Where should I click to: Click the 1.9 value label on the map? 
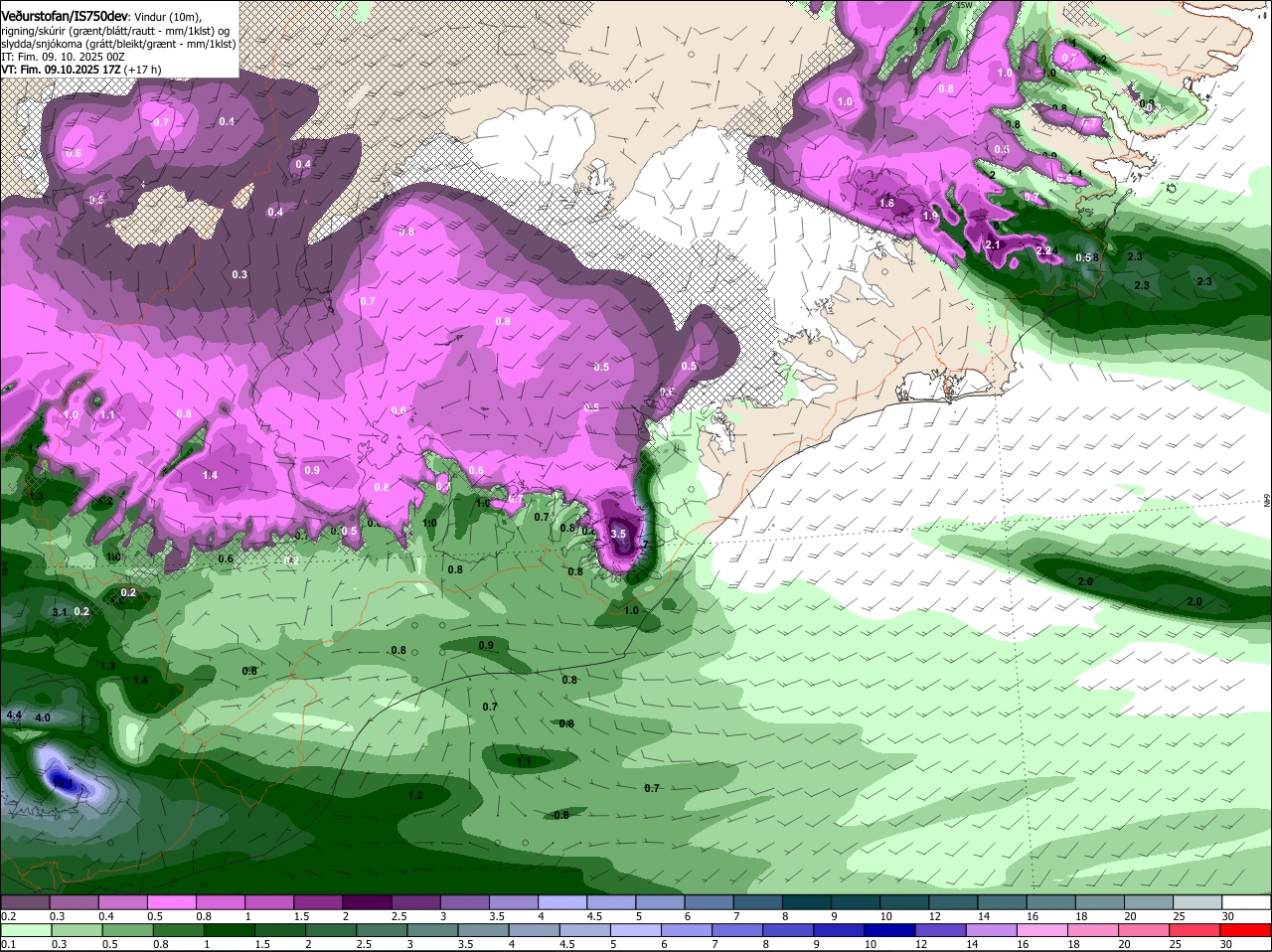pyautogui.click(x=930, y=216)
